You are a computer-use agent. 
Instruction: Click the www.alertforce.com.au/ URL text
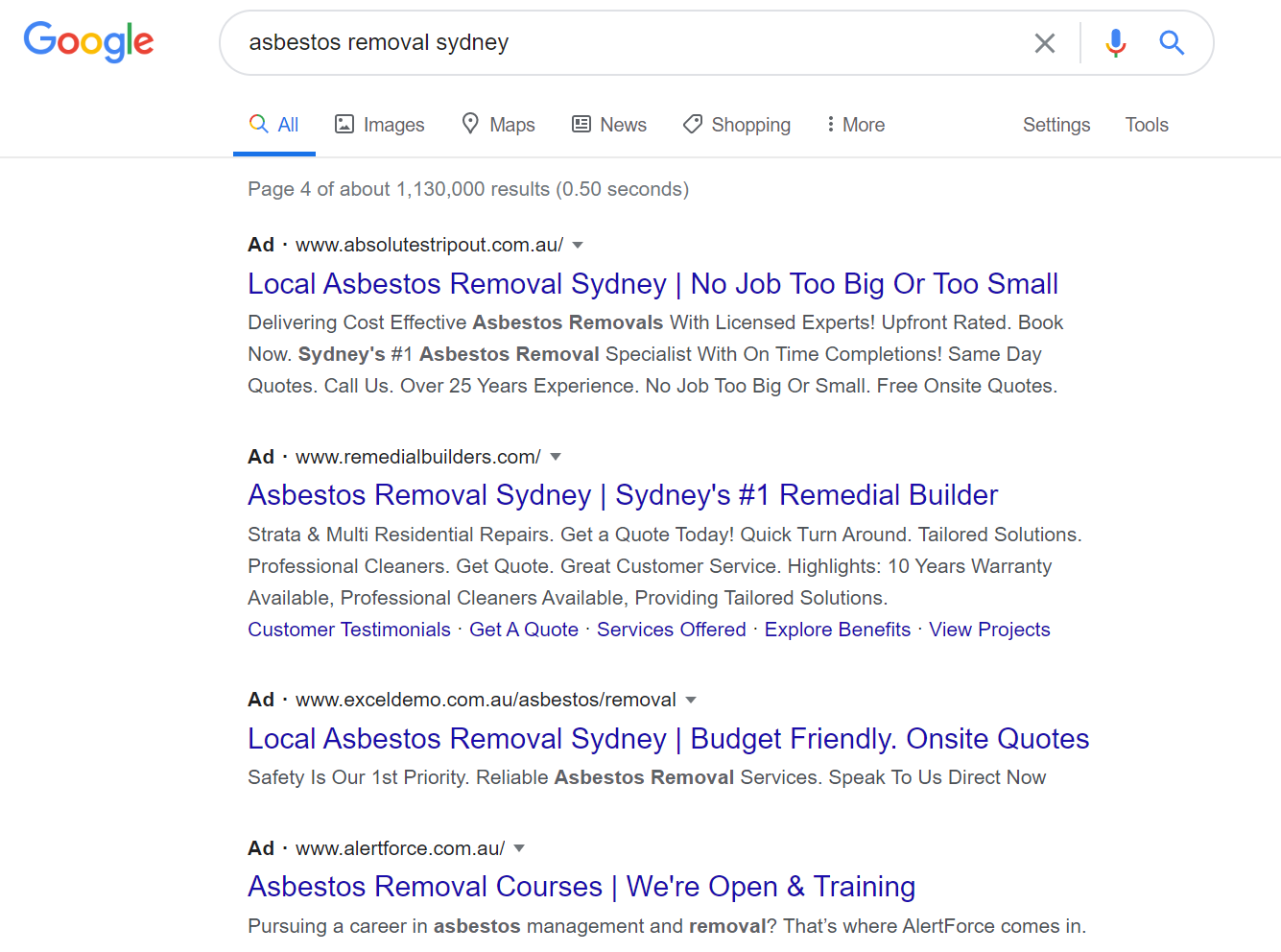400,848
